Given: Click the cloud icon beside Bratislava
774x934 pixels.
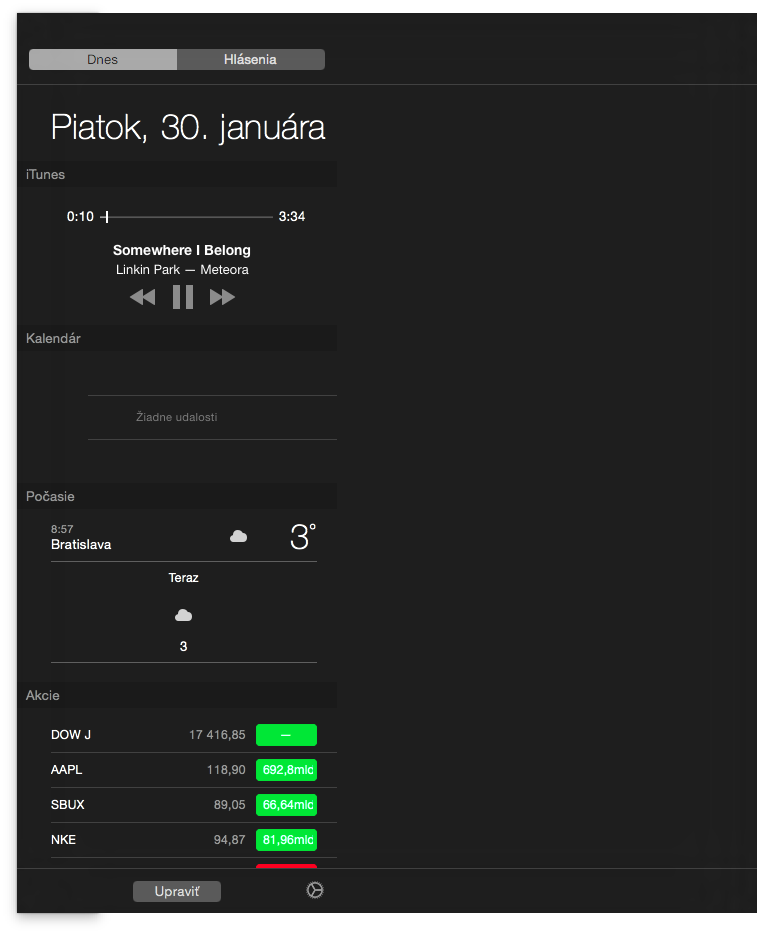Looking at the screenshot, I should pyautogui.click(x=238, y=537).
